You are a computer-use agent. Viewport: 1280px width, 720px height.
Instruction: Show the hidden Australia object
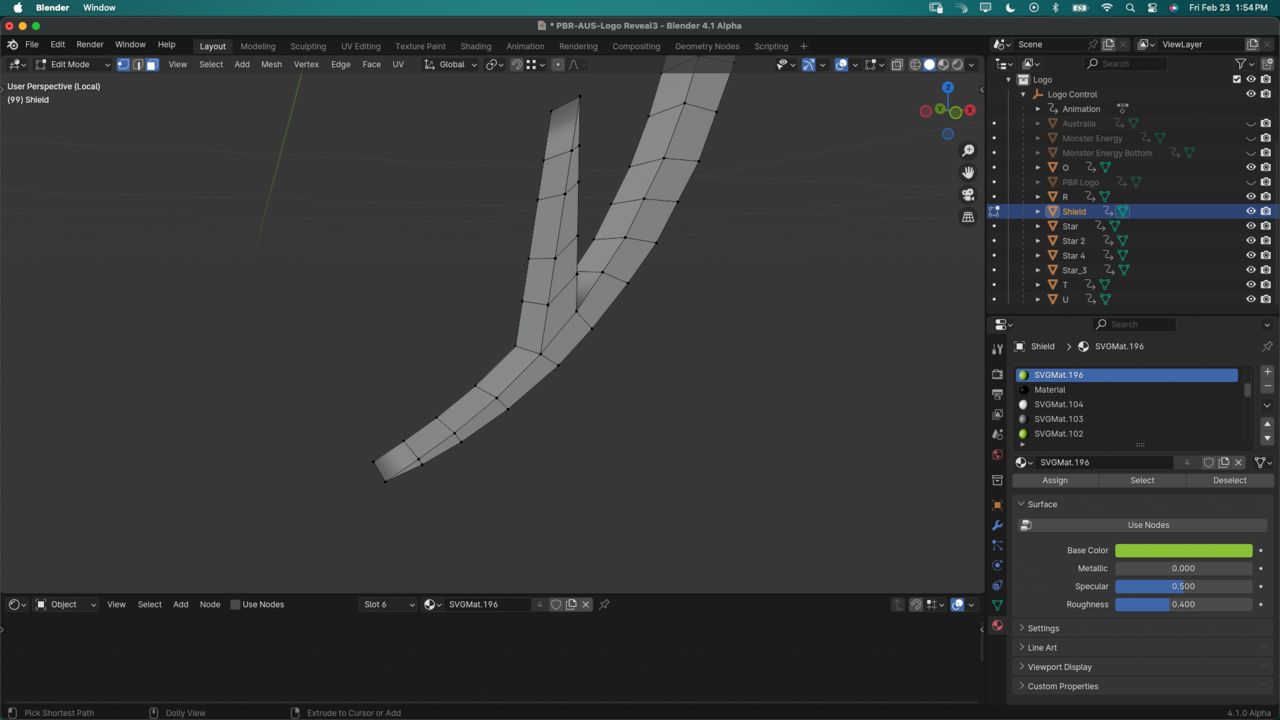[1250, 124]
